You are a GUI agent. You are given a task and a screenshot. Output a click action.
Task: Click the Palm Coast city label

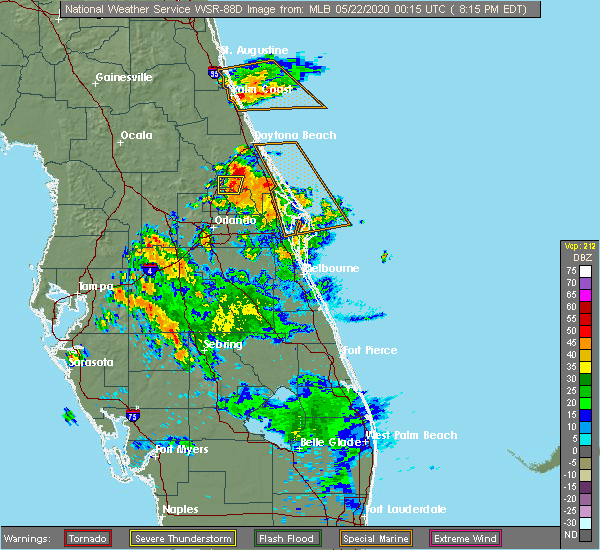[x=261, y=90]
